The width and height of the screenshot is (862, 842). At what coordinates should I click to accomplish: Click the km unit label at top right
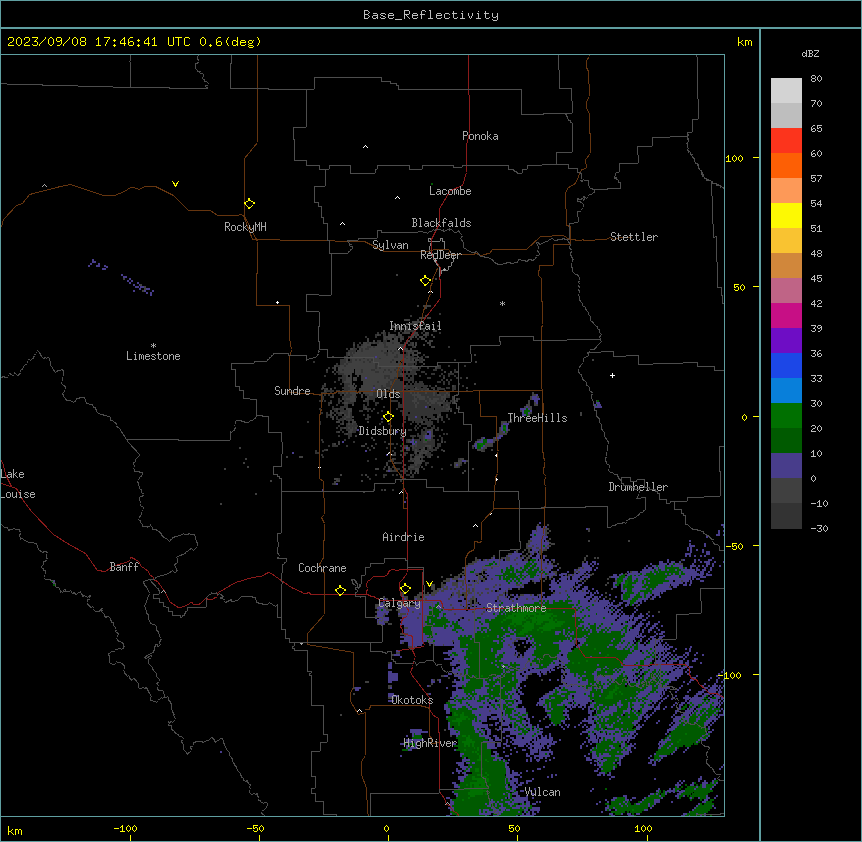tap(745, 42)
